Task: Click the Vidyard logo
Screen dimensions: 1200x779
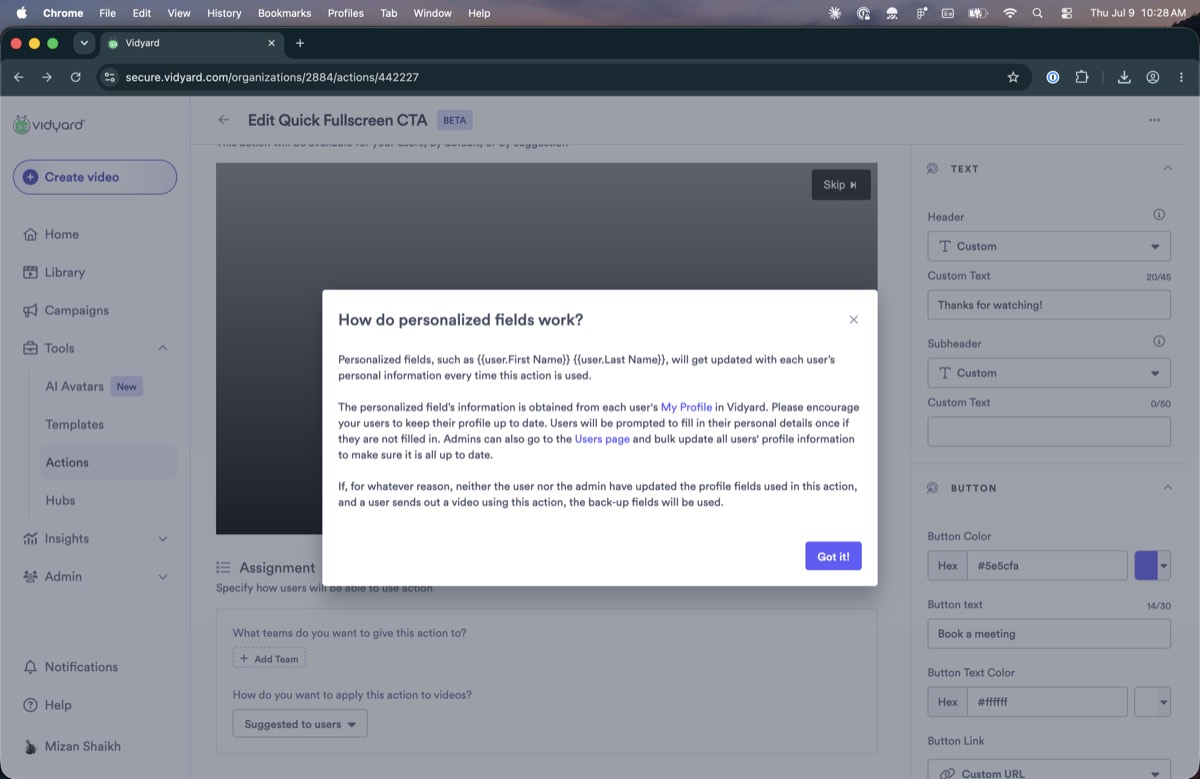Action: [x=49, y=125]
